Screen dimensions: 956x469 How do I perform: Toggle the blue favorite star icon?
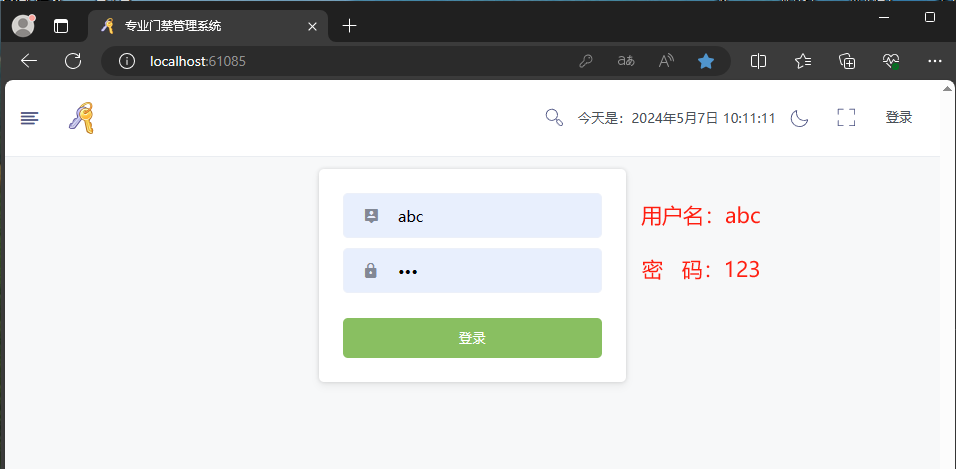tap(706, 61)
